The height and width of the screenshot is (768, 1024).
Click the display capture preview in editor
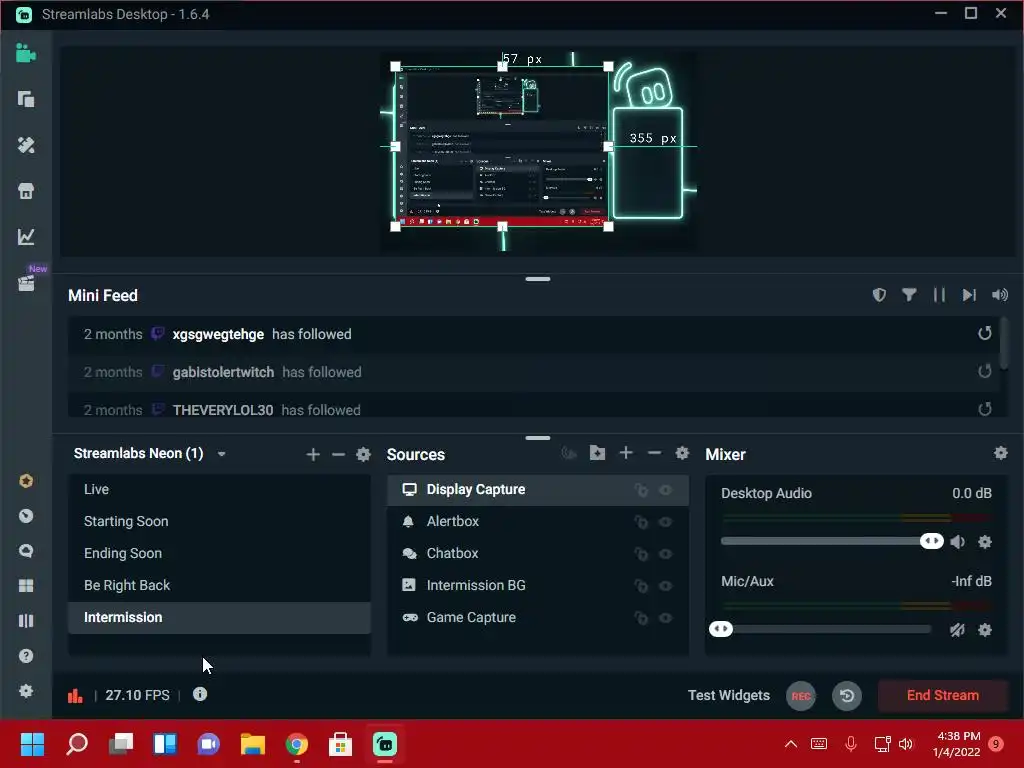502,146
